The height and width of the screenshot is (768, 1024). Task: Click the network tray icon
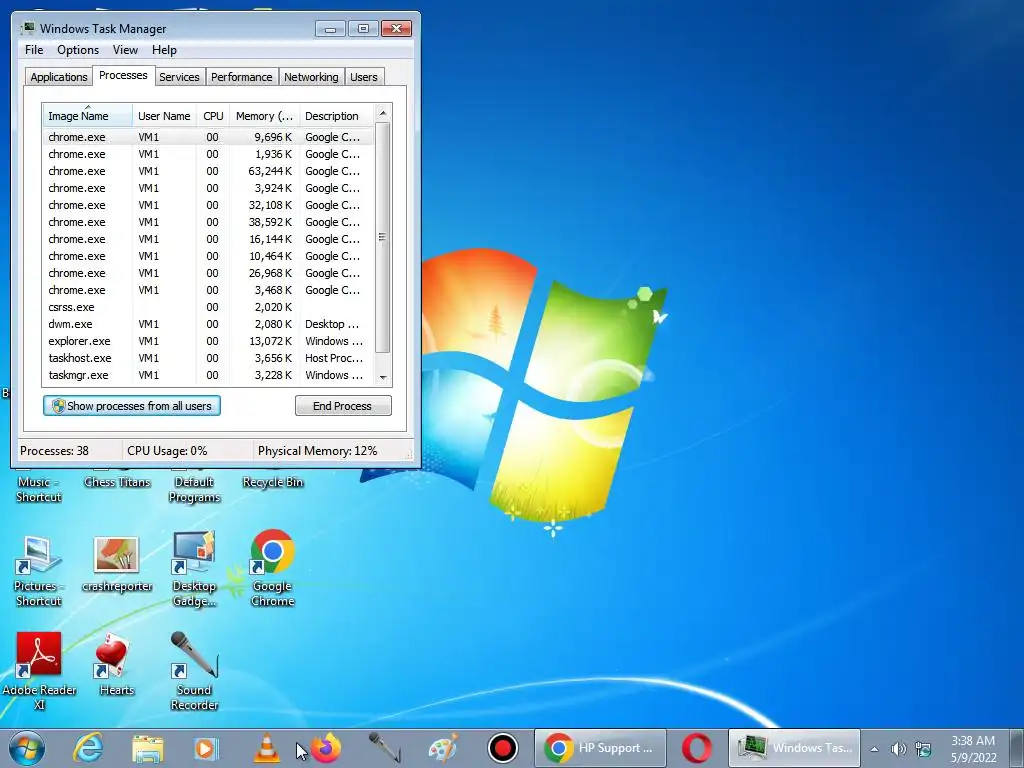(923, 749)
